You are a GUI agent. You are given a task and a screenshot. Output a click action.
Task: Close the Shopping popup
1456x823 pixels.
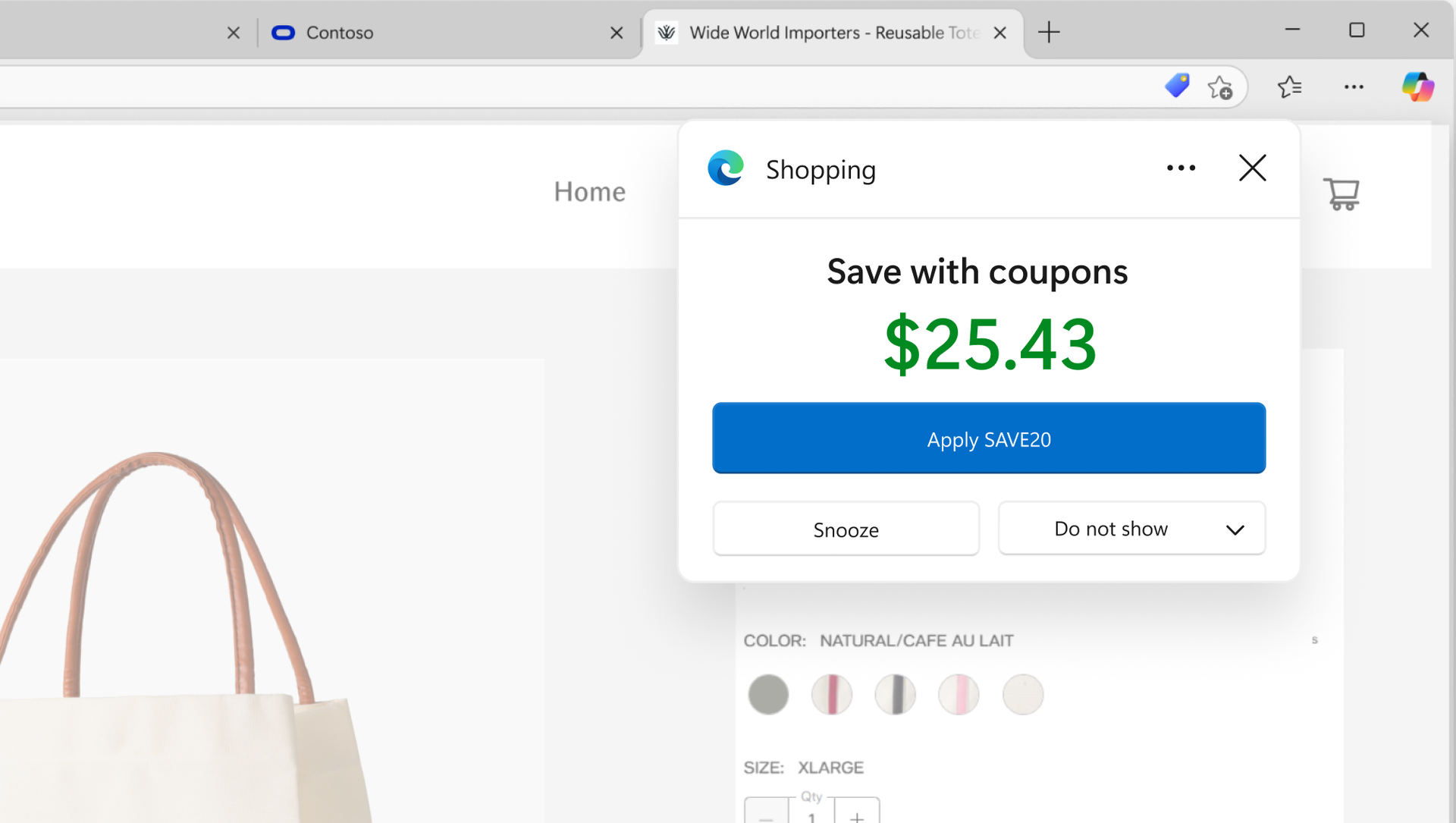pyautogui.click(x=1252, y=168)
